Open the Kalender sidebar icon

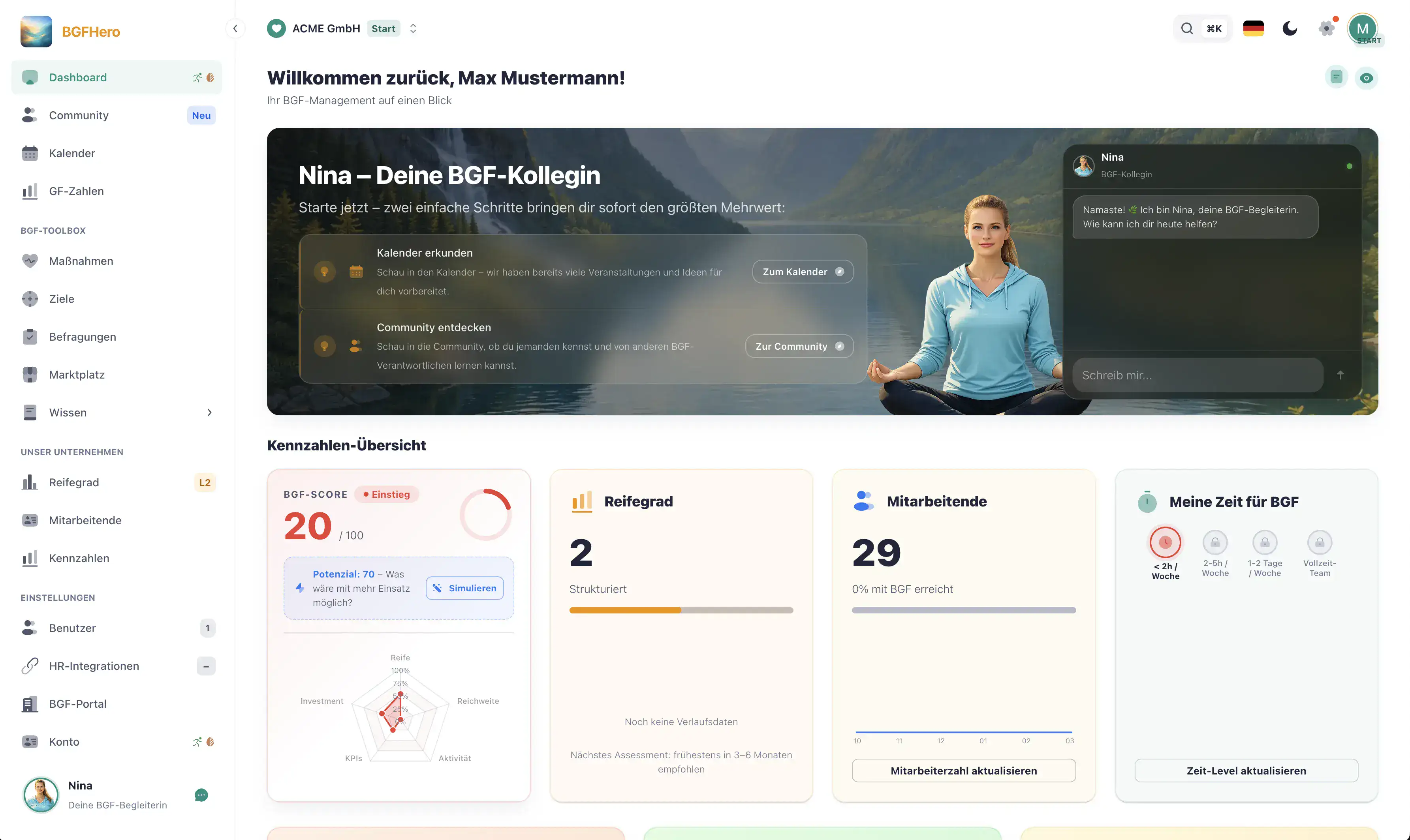(x=30, y=153)
